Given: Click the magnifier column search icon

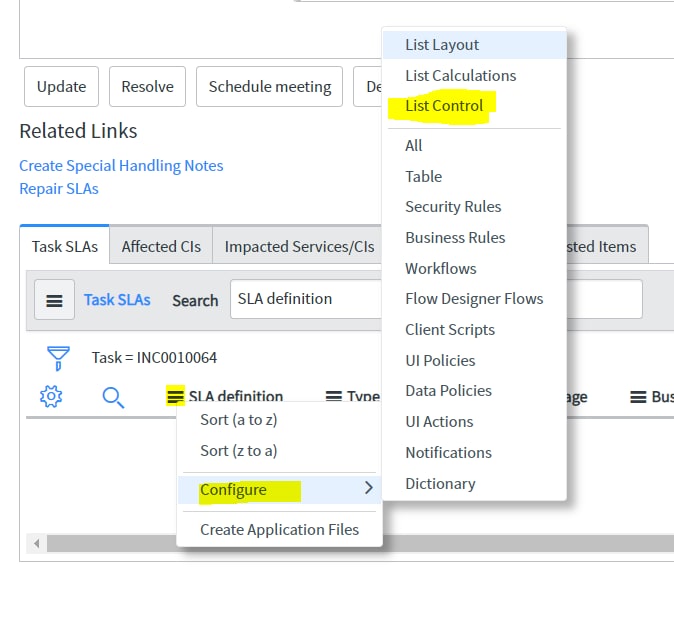Looking at the screenshot, I should click(113, 397).
